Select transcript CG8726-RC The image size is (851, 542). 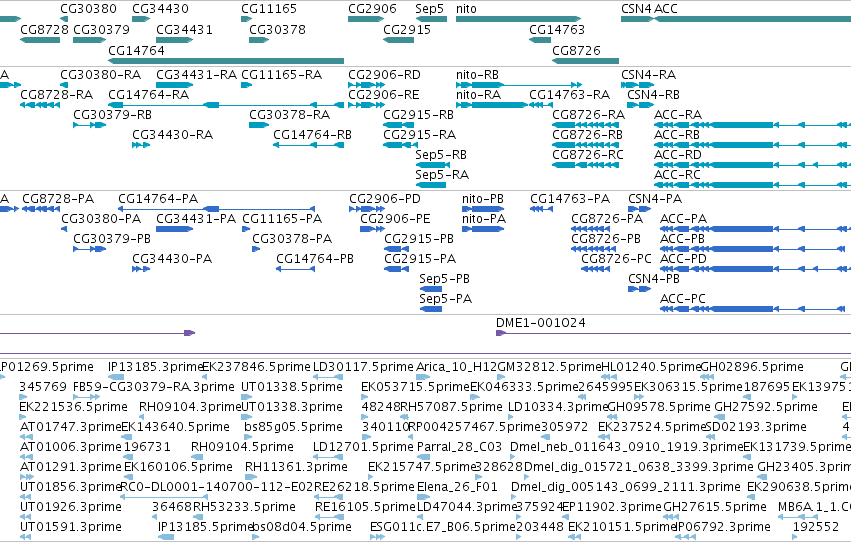pyautogui.click(x=585, y=165)
